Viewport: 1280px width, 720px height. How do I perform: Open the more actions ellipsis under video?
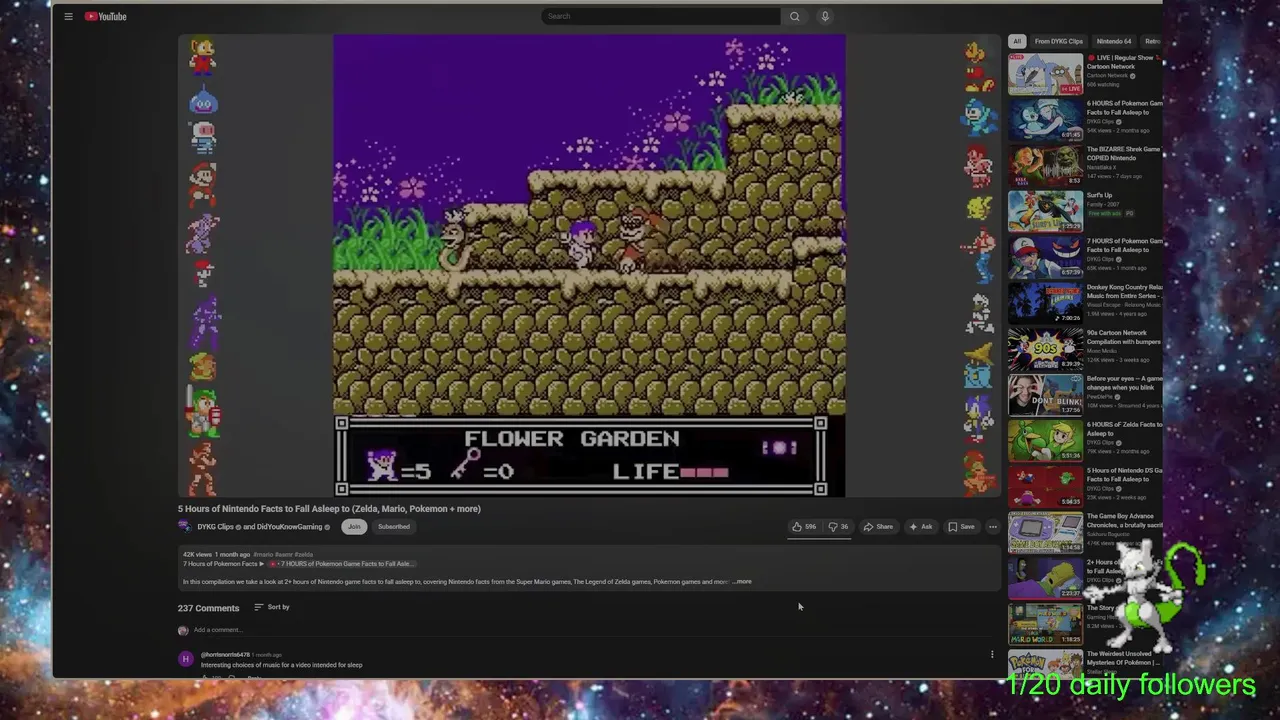[992, 527]
